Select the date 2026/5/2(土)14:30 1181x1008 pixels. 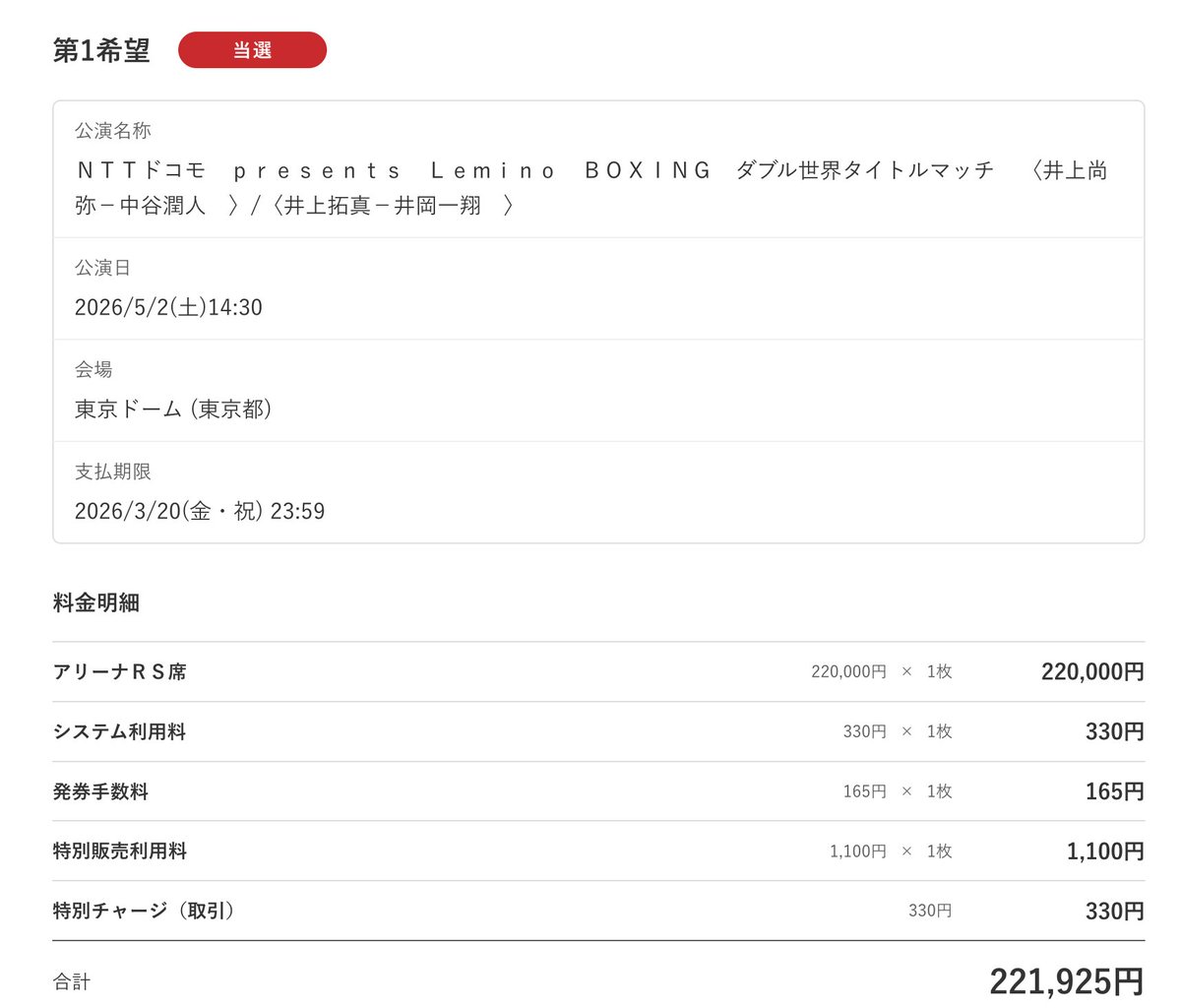[168, 307]
